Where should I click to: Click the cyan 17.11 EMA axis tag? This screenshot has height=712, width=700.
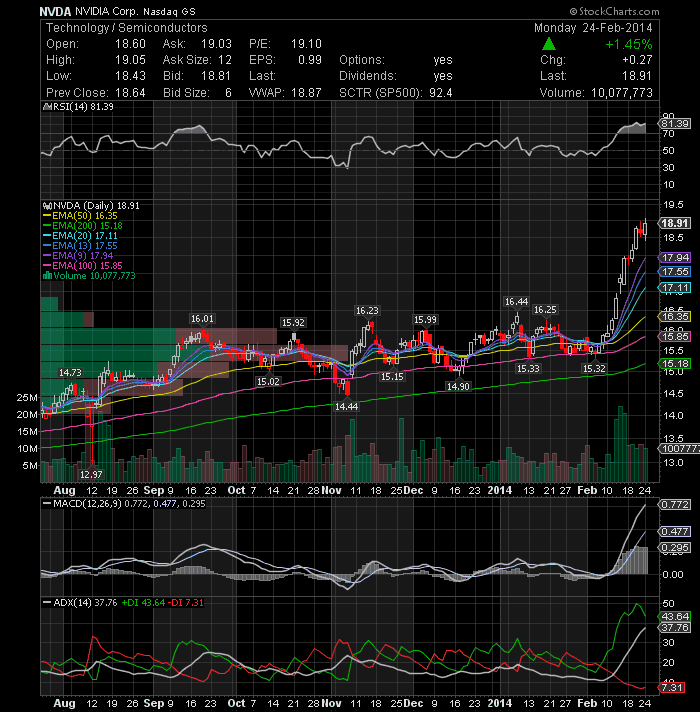(x=675, y=287)
